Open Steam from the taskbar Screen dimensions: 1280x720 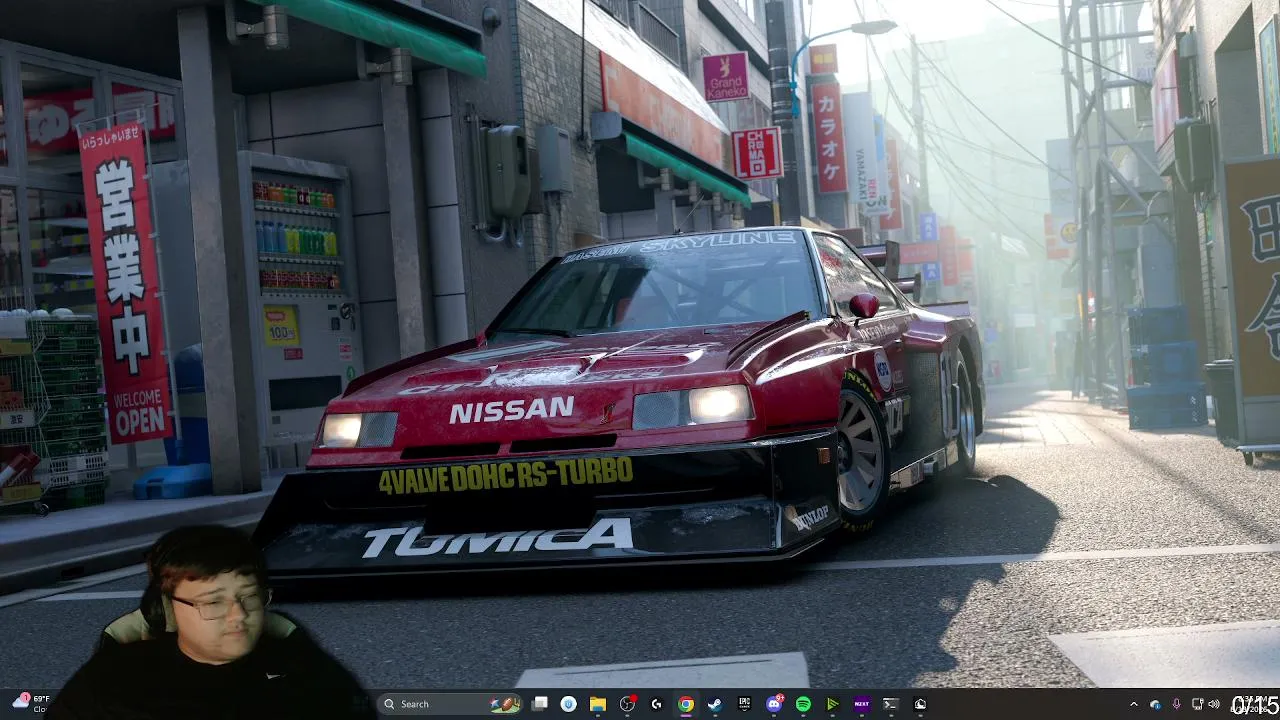pos(715,704)
